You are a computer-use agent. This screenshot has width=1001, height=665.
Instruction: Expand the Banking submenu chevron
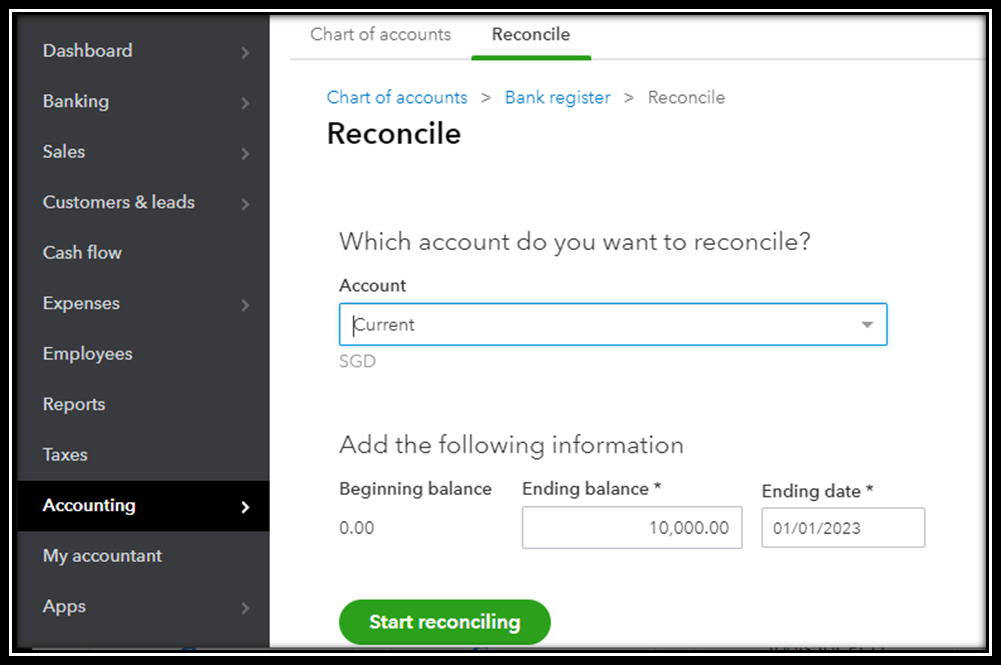pos(245,102)
